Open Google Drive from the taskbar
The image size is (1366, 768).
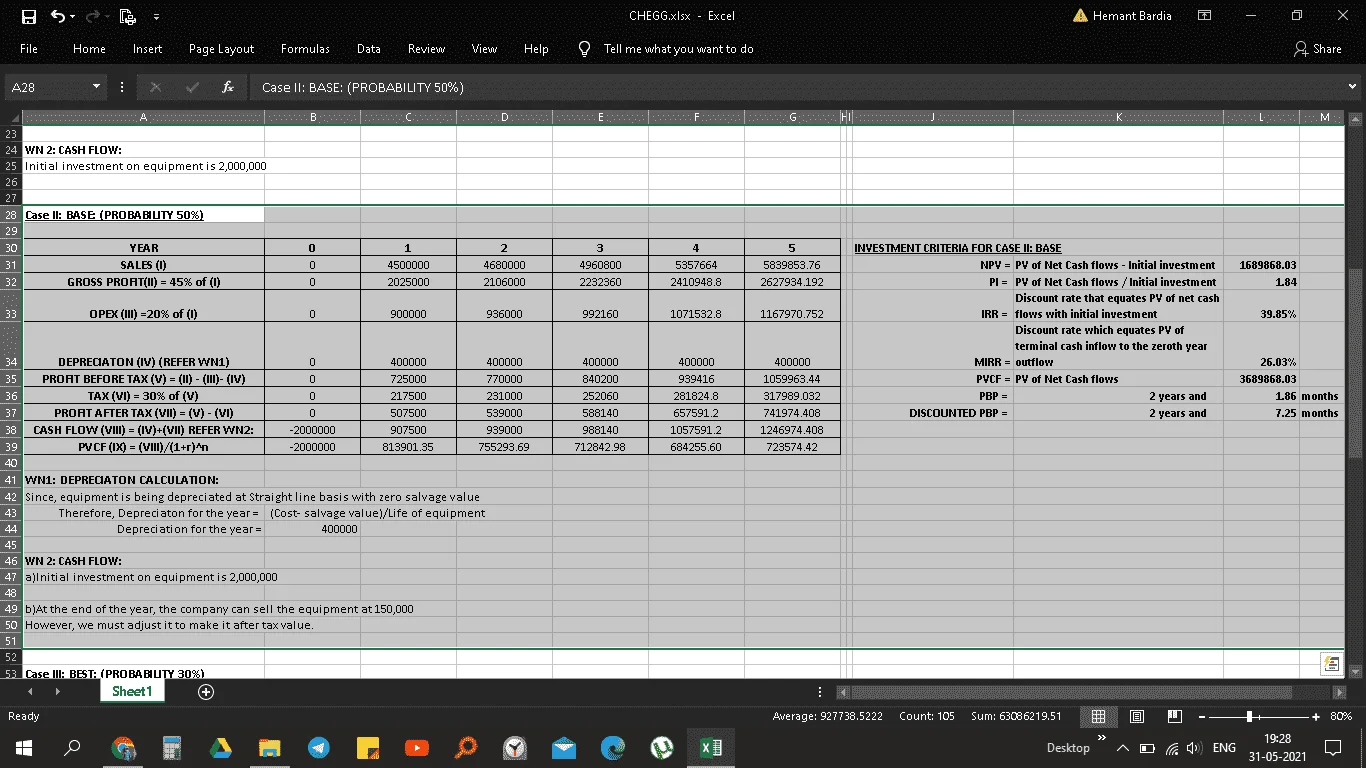(x=220, y=747)
